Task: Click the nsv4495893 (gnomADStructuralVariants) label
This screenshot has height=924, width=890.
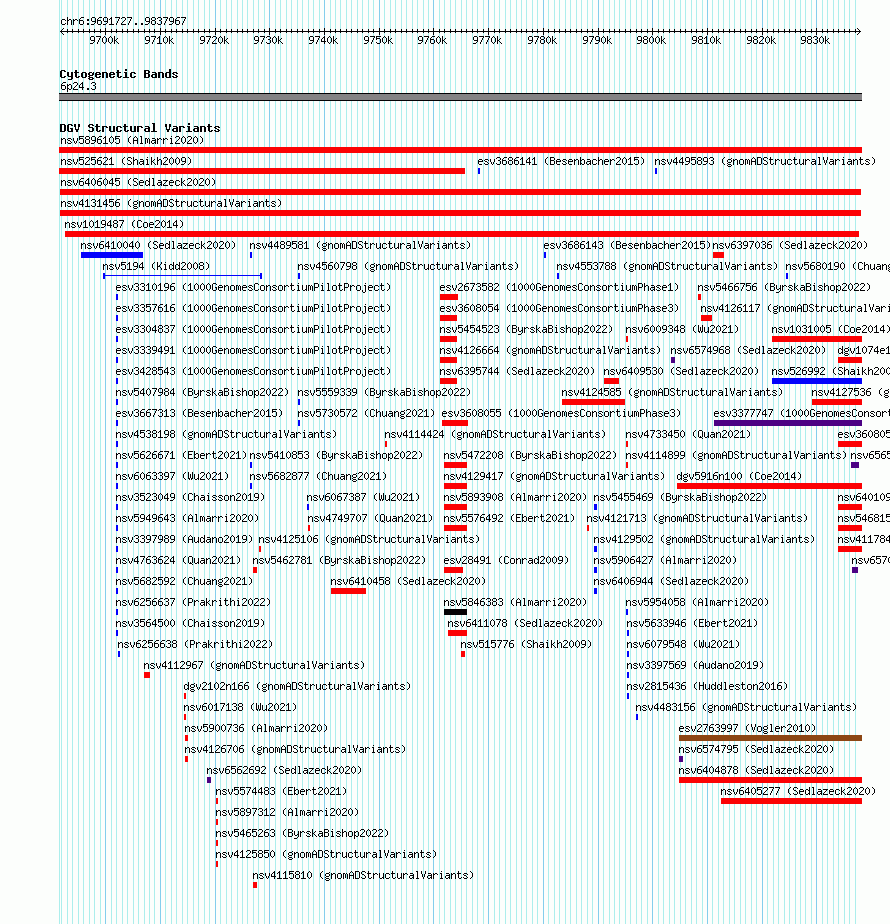Action: [x=765, y=161]
